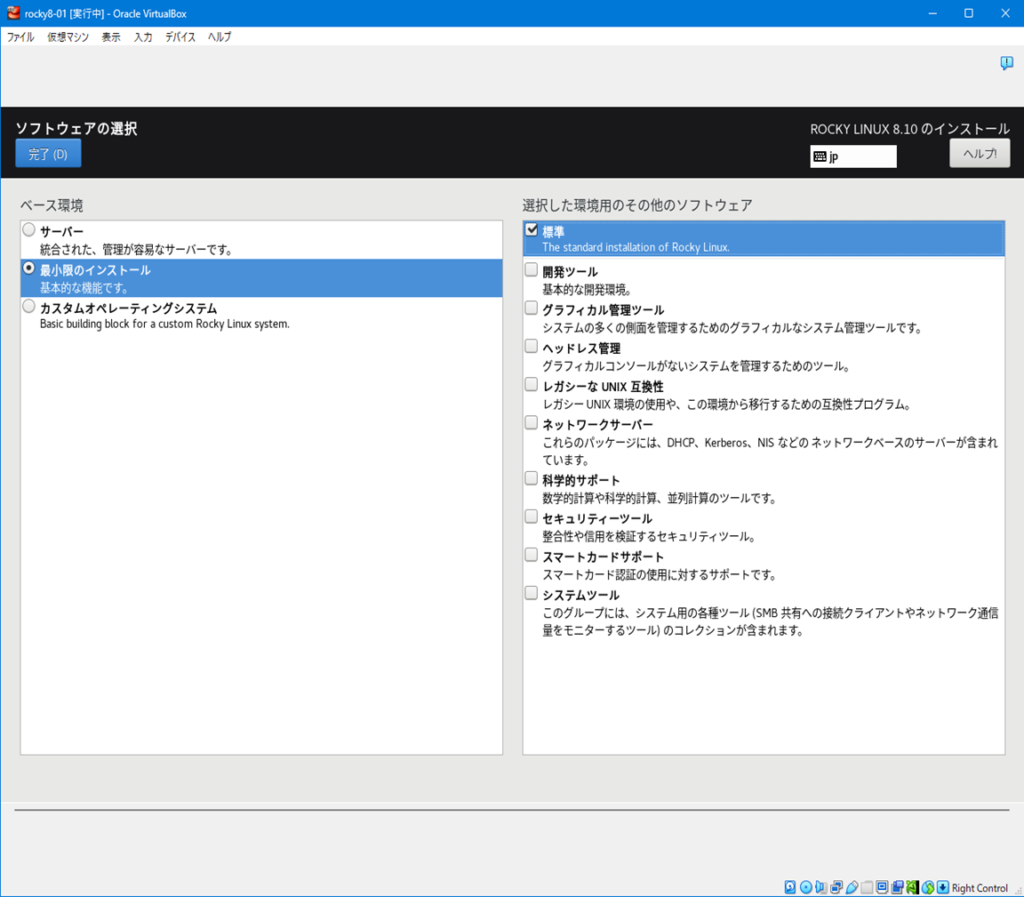Click the 完了 (D) button
Screen dimensions: 1024x897
[48, 153]
